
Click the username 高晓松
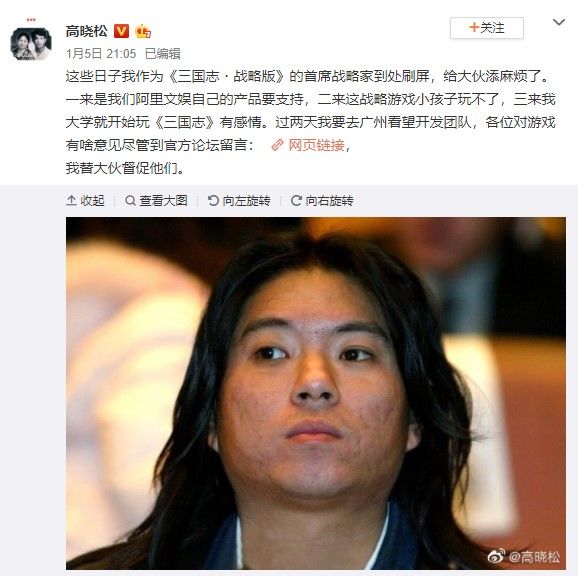[x=87, y=31]
